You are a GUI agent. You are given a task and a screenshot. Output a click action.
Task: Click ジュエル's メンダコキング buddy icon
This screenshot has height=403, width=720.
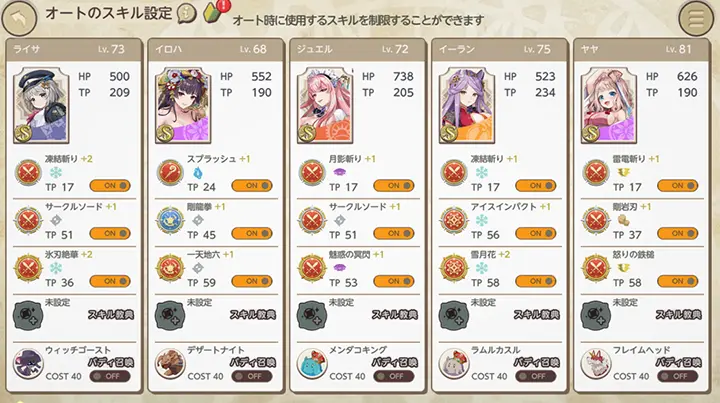(x=312, y=363)
